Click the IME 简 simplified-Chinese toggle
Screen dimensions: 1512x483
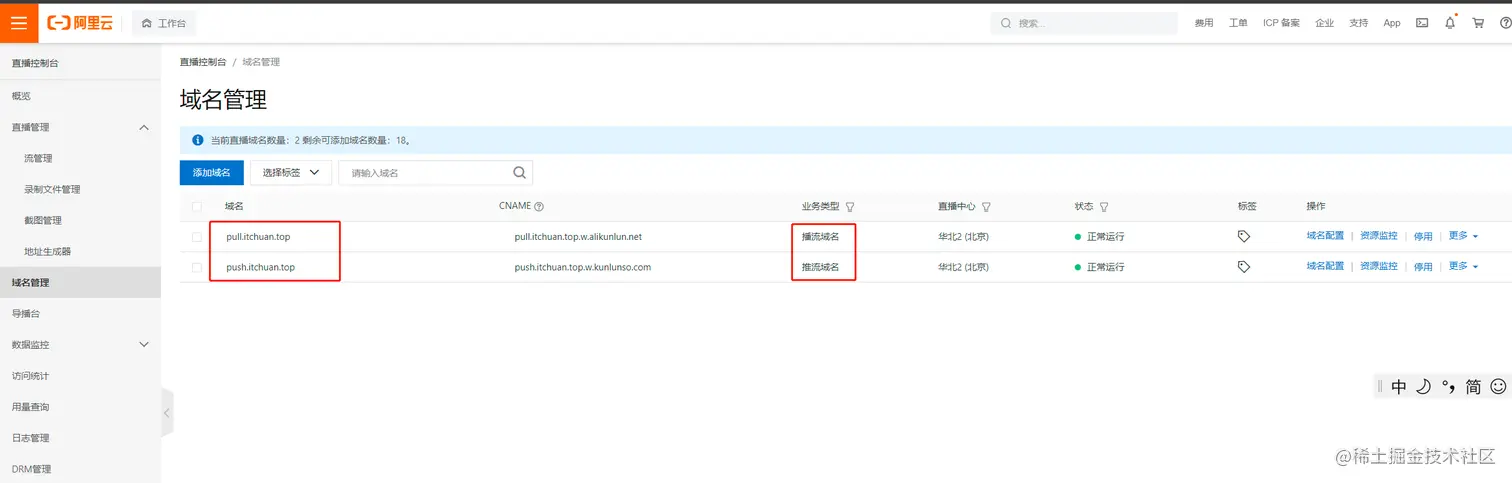pyautogui.click(x=1473, y=387)
